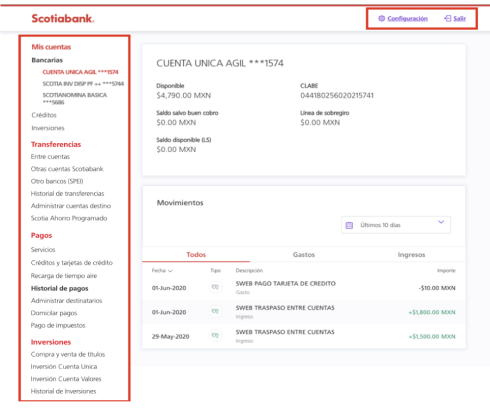Open Historial de transferencias
This screenshot has width=490, height=408.
coord(67,194)
